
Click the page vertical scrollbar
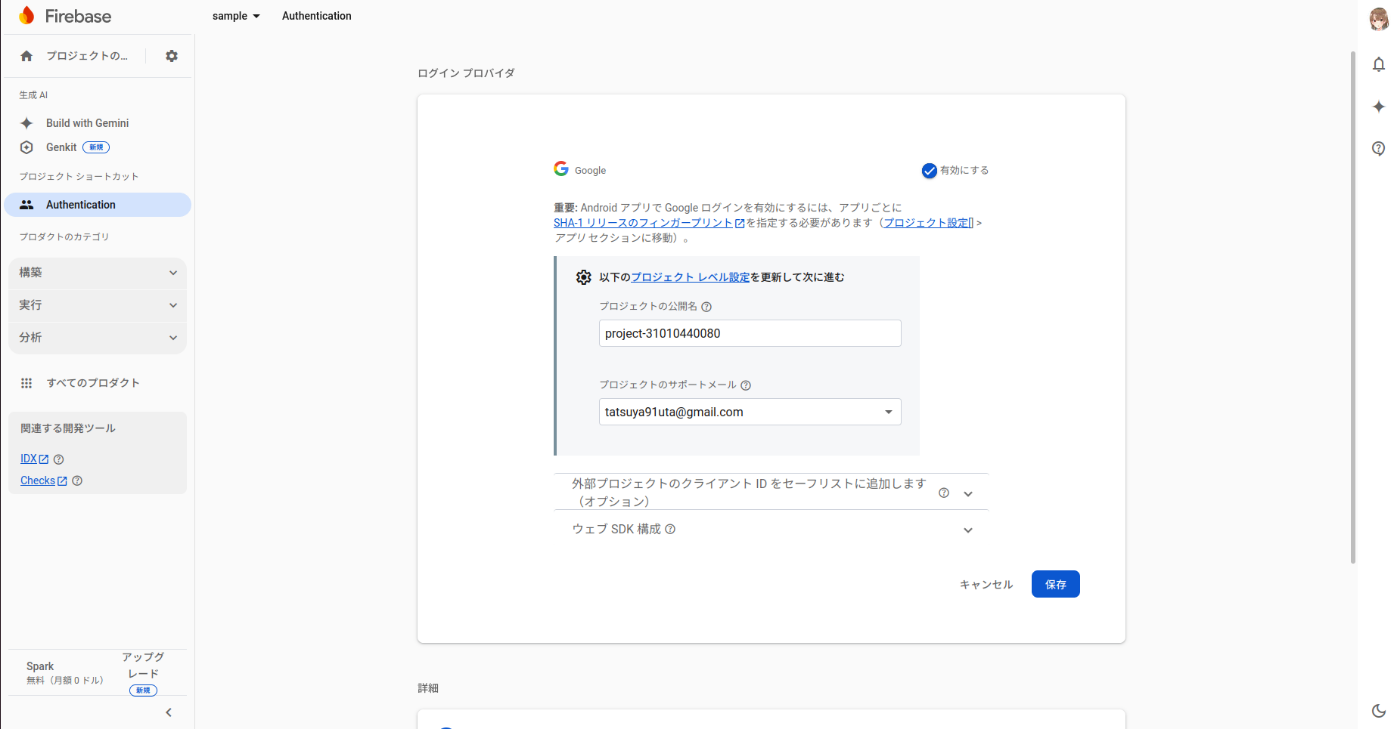[1354, 306]
